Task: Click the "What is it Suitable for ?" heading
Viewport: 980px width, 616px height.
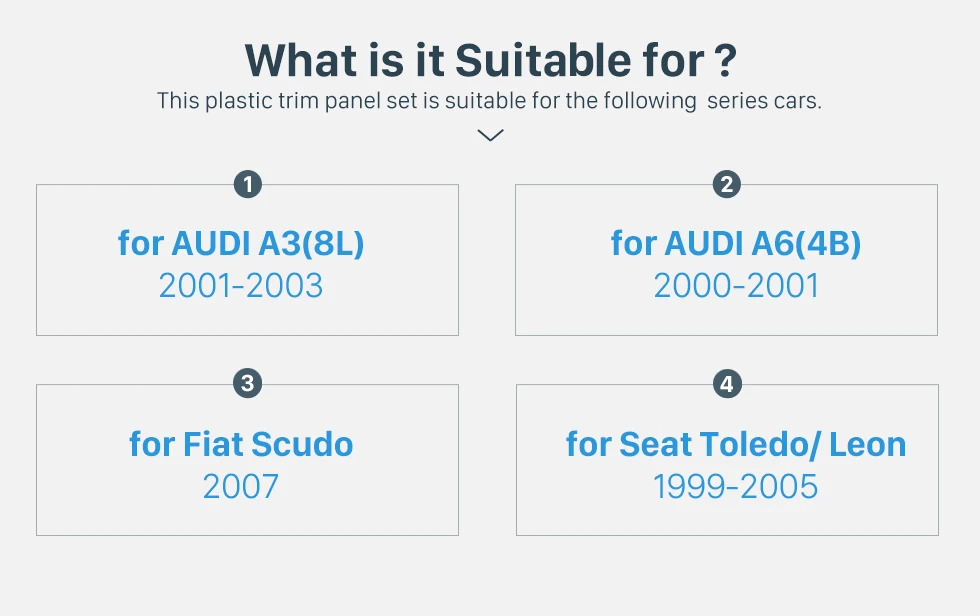Action: 491,61
